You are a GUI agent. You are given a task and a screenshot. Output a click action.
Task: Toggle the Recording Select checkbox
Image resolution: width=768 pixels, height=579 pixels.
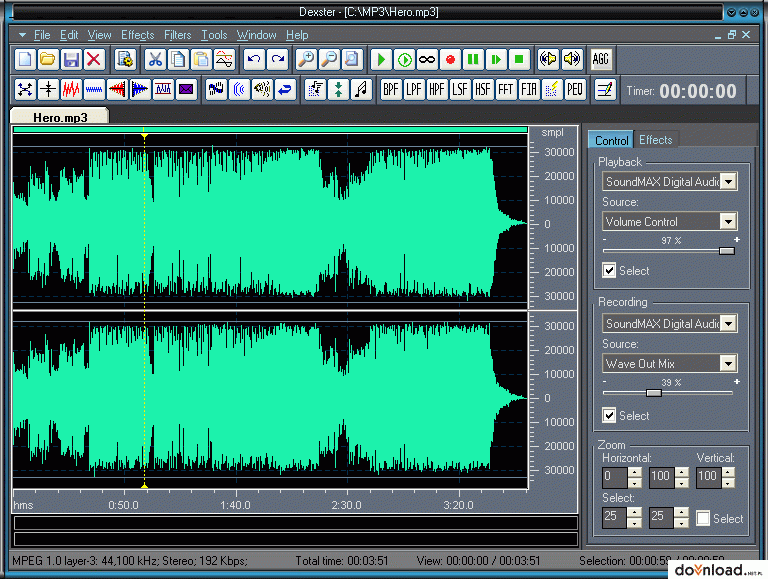[609, 415]
